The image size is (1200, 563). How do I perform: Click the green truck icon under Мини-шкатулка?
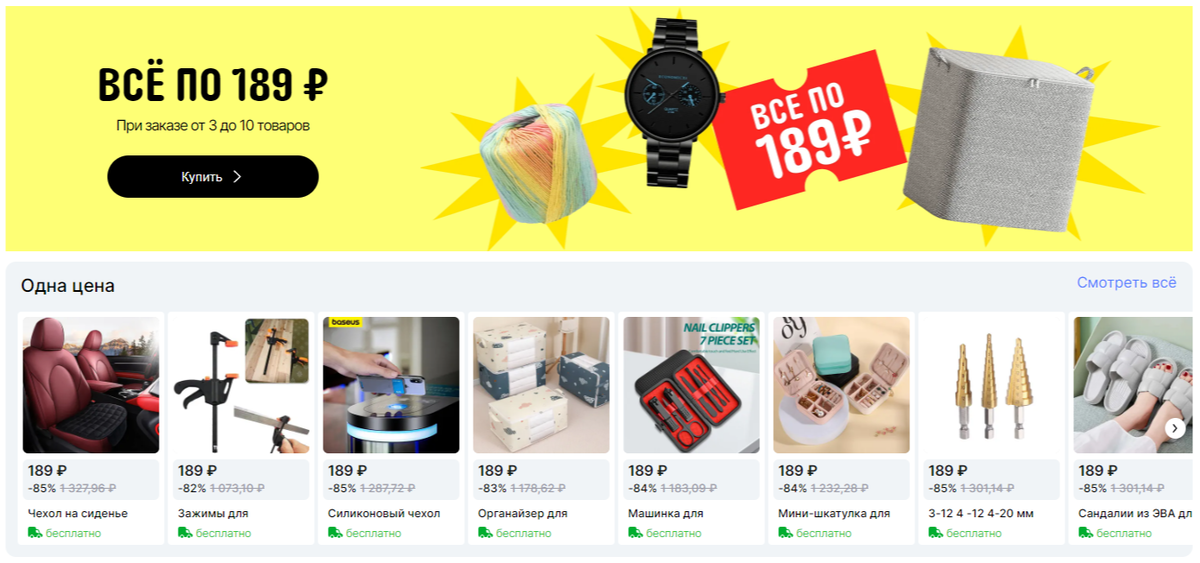pos(785,533)
